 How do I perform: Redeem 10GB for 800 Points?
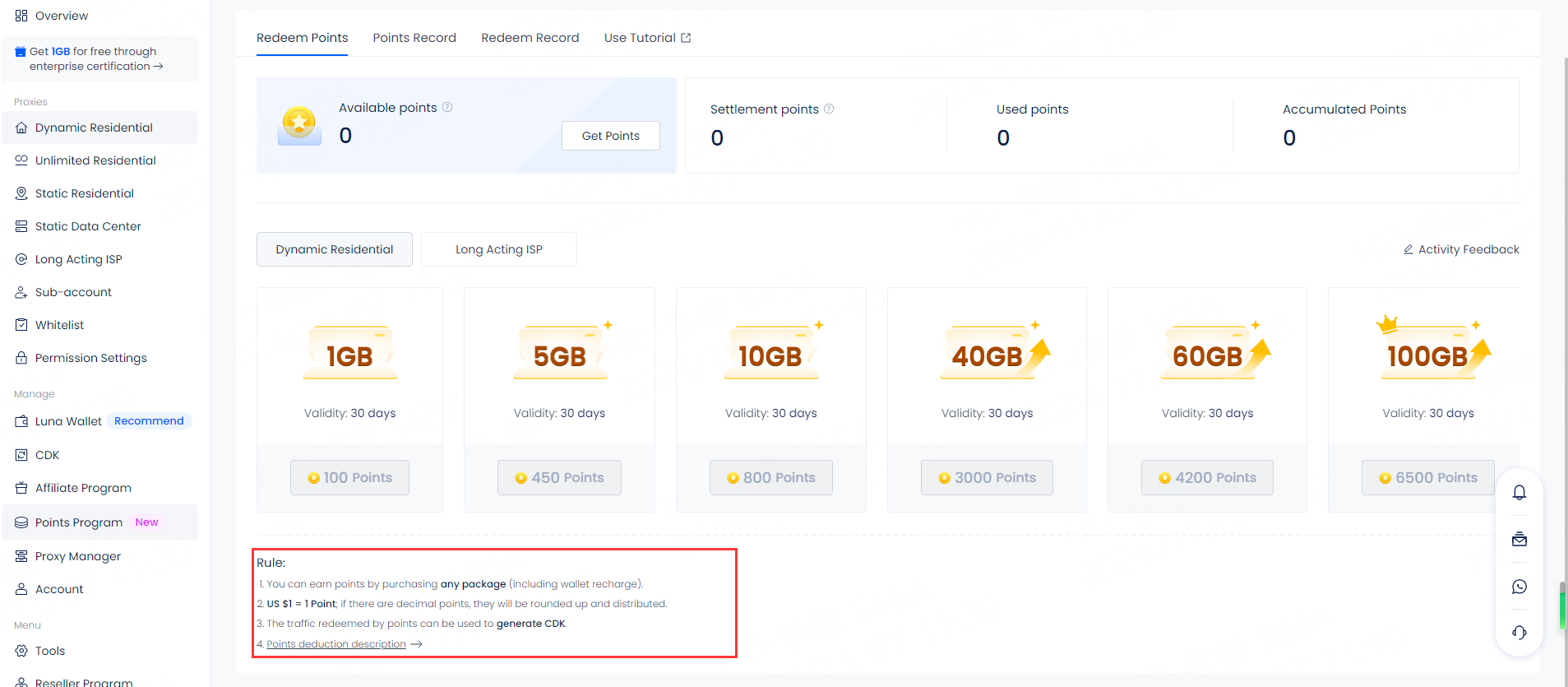point(771,477)
